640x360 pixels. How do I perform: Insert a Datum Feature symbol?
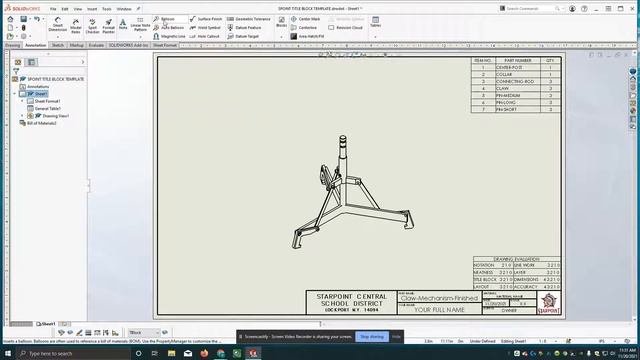[244, 28]
